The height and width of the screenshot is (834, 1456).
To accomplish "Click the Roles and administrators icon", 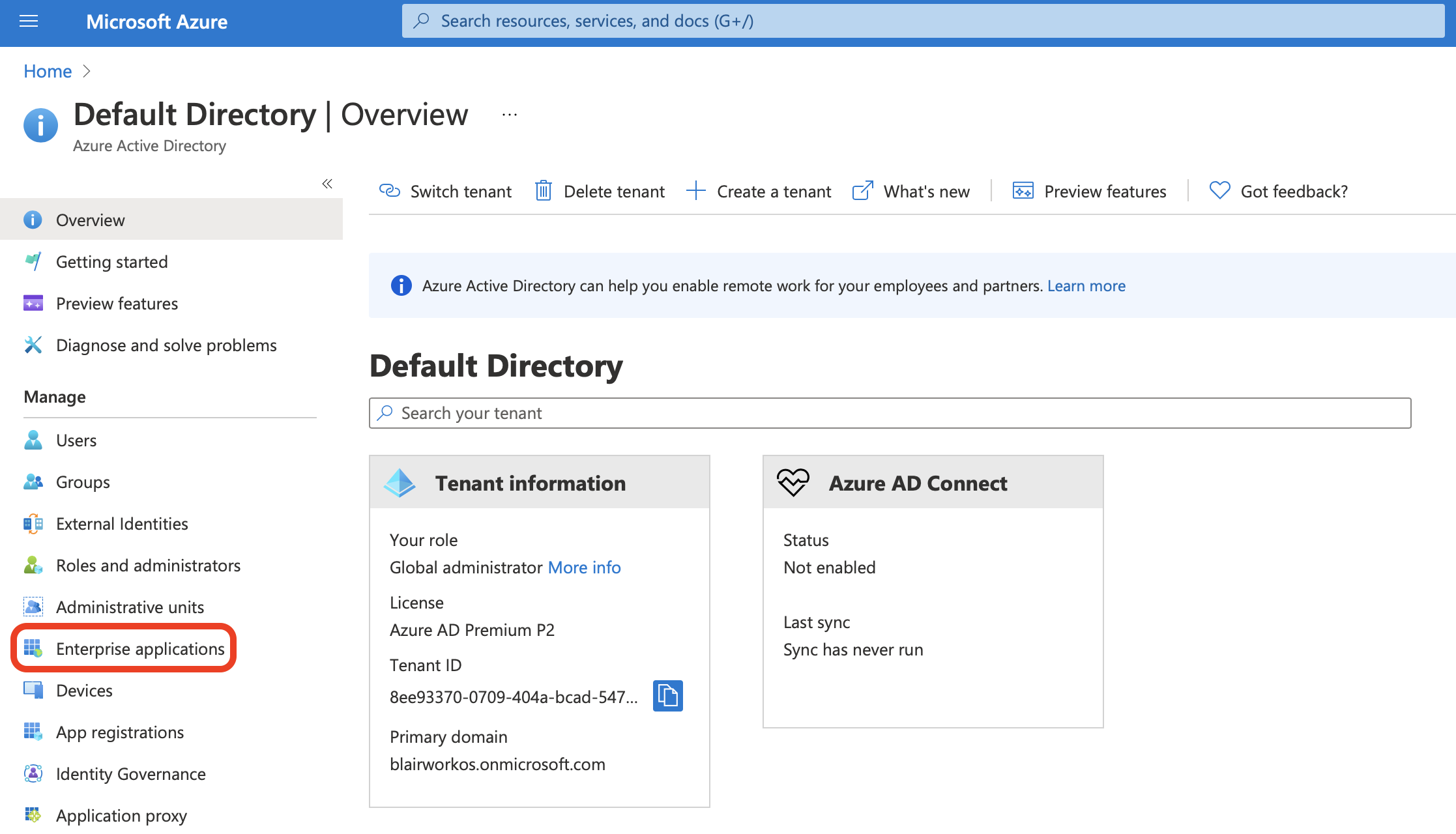I will [33, 566].
